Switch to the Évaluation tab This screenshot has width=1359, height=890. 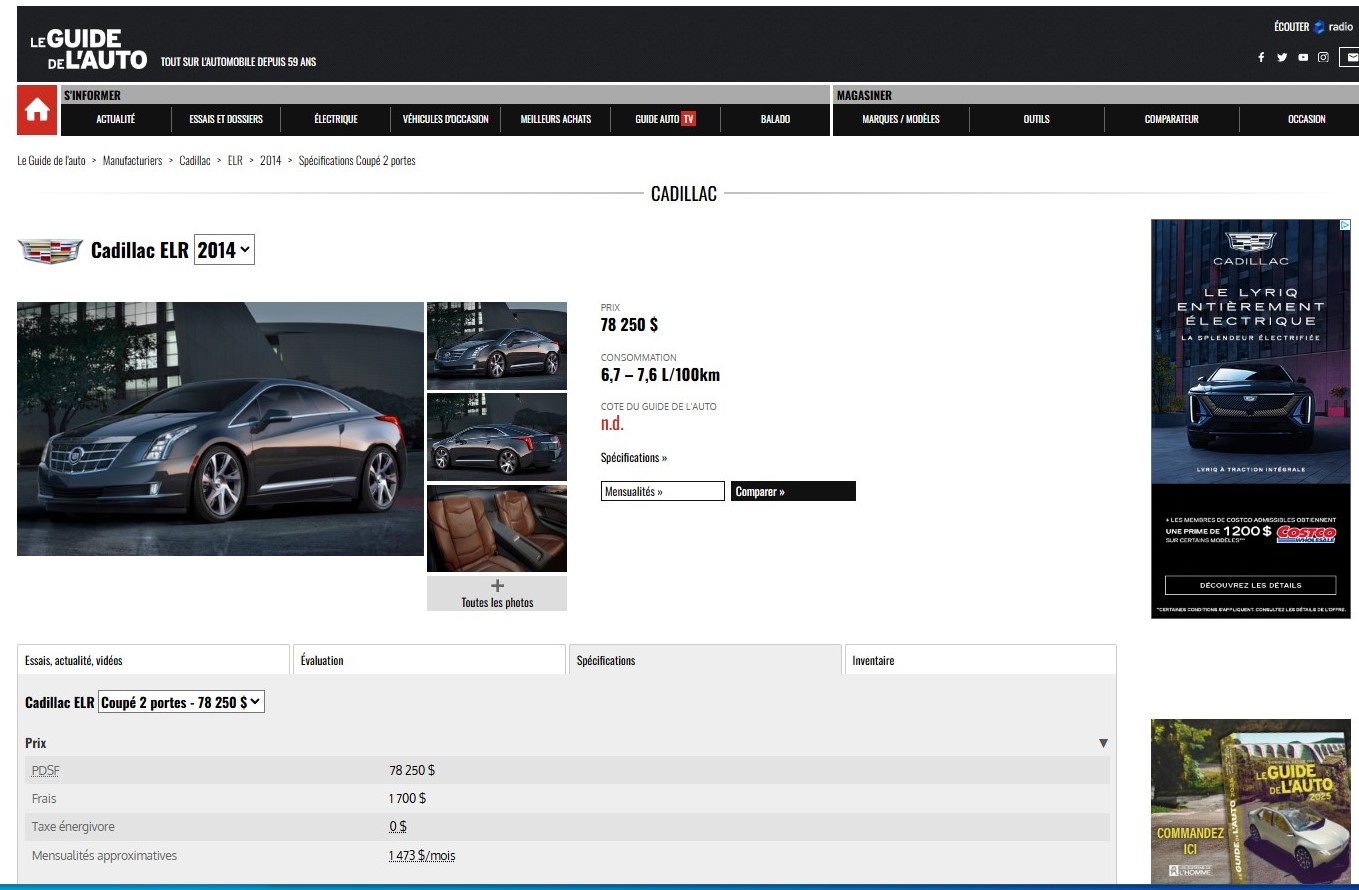(x=430, y=660)
